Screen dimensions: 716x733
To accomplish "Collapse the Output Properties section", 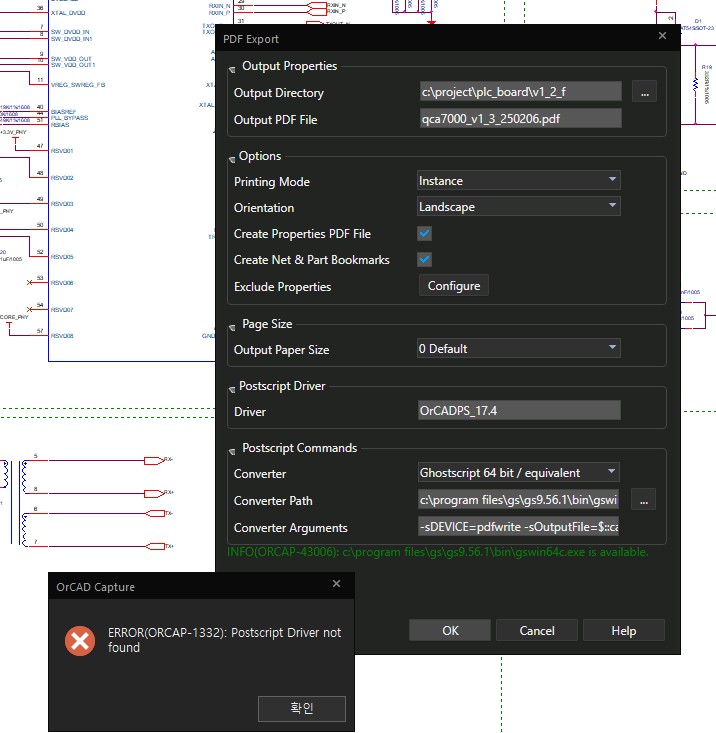I will point(232,70).
